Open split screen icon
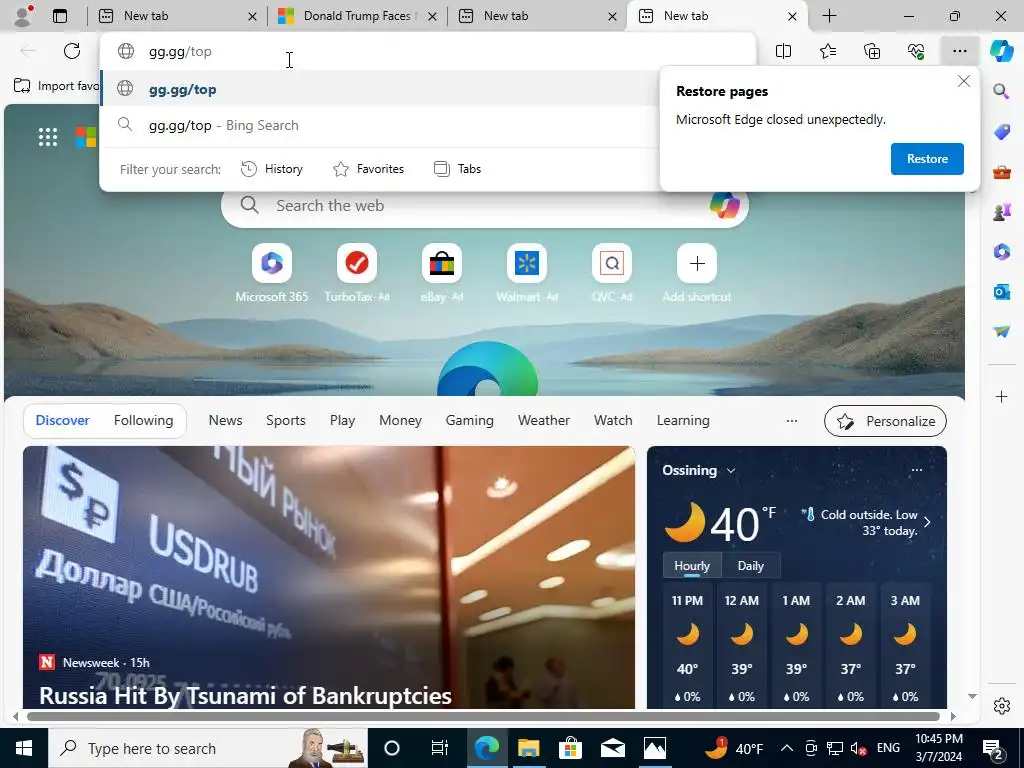The height and width of the screenshot is (768, 1024). 783,51
